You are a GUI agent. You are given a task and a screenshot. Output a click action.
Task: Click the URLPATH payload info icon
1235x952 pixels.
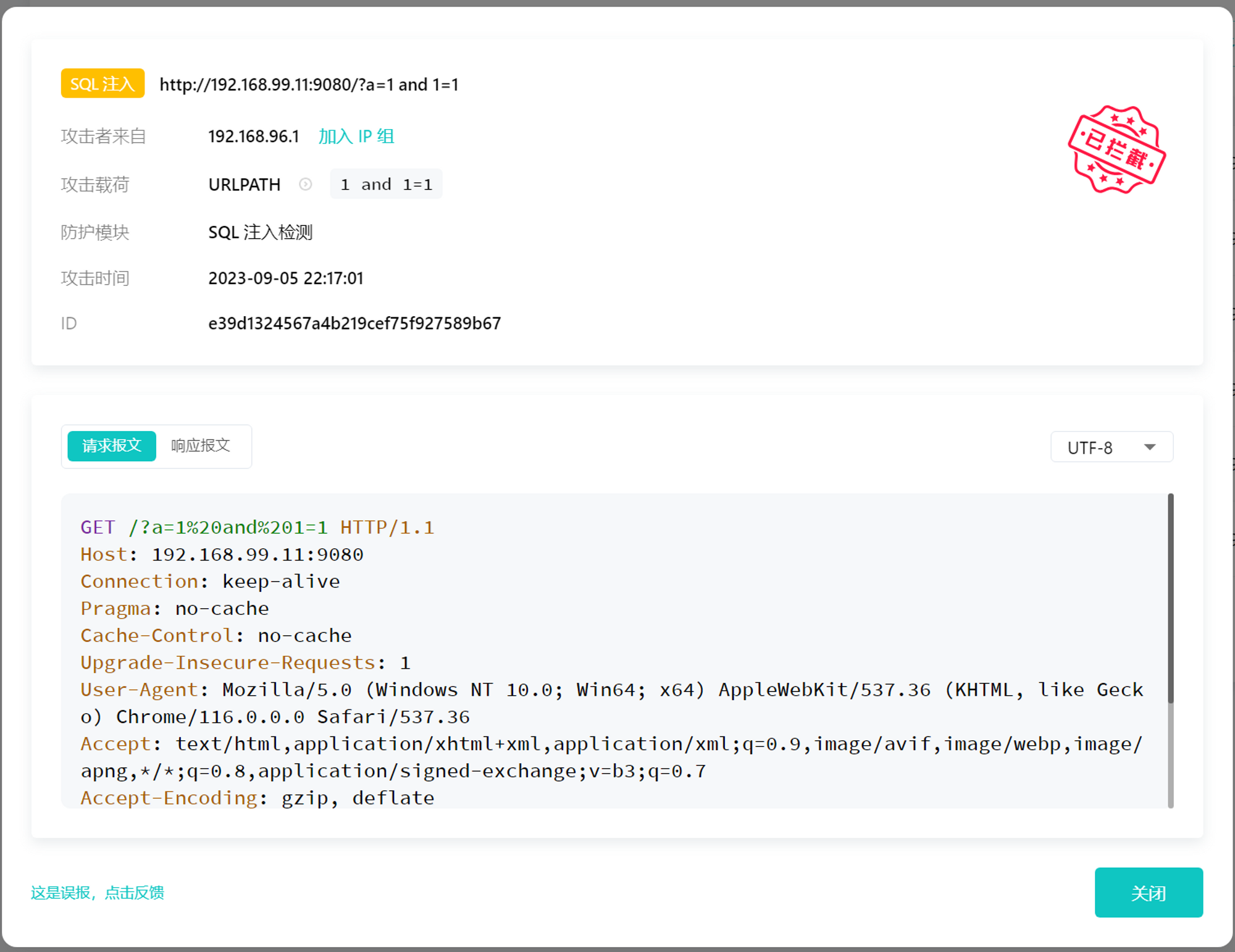tap(305, 184)
